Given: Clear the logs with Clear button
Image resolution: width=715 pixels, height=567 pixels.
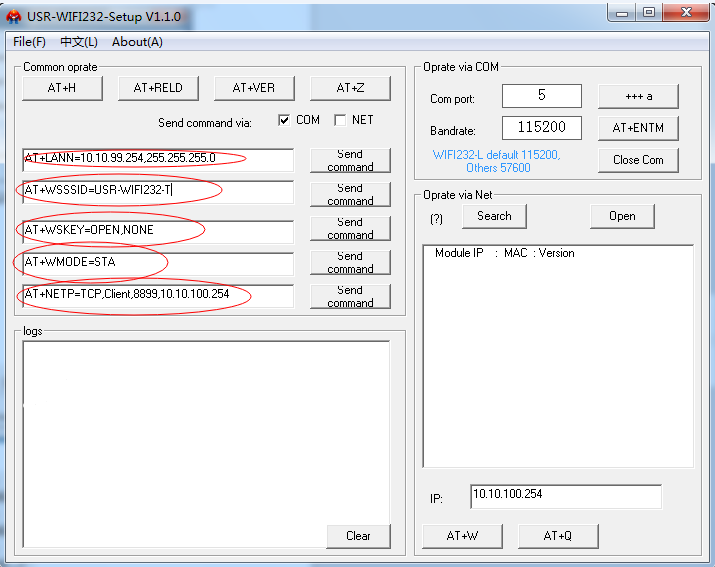Looking at the screenshot, I should click(x=358, y=536).
